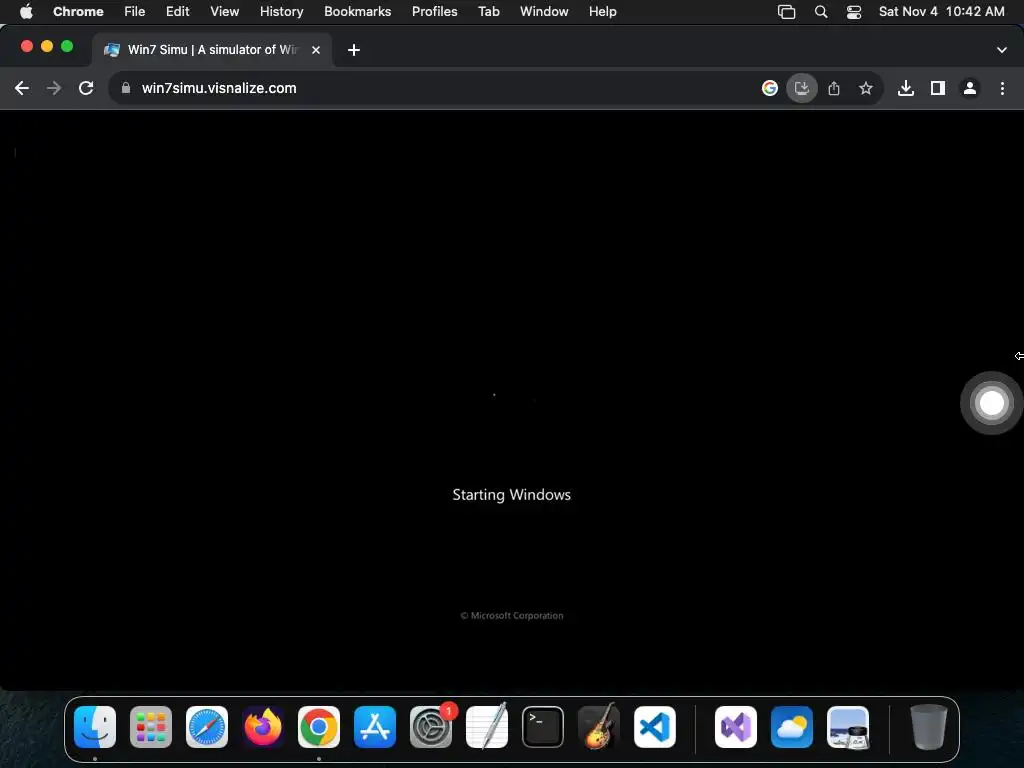Open Visual Studio in the Dock
The height and width of the screenshot is (768, 1024).
(736, 727)
